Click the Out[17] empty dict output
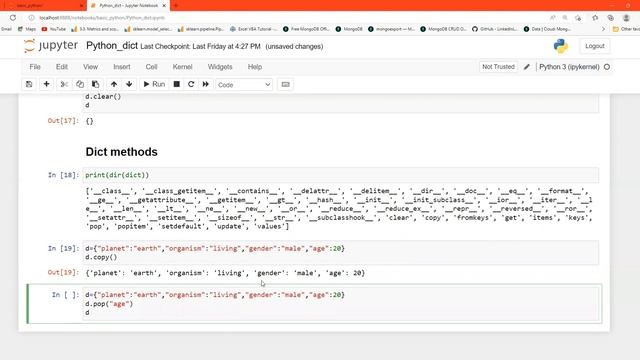Screen dimensions: 640x360 (x=89, y=121)
